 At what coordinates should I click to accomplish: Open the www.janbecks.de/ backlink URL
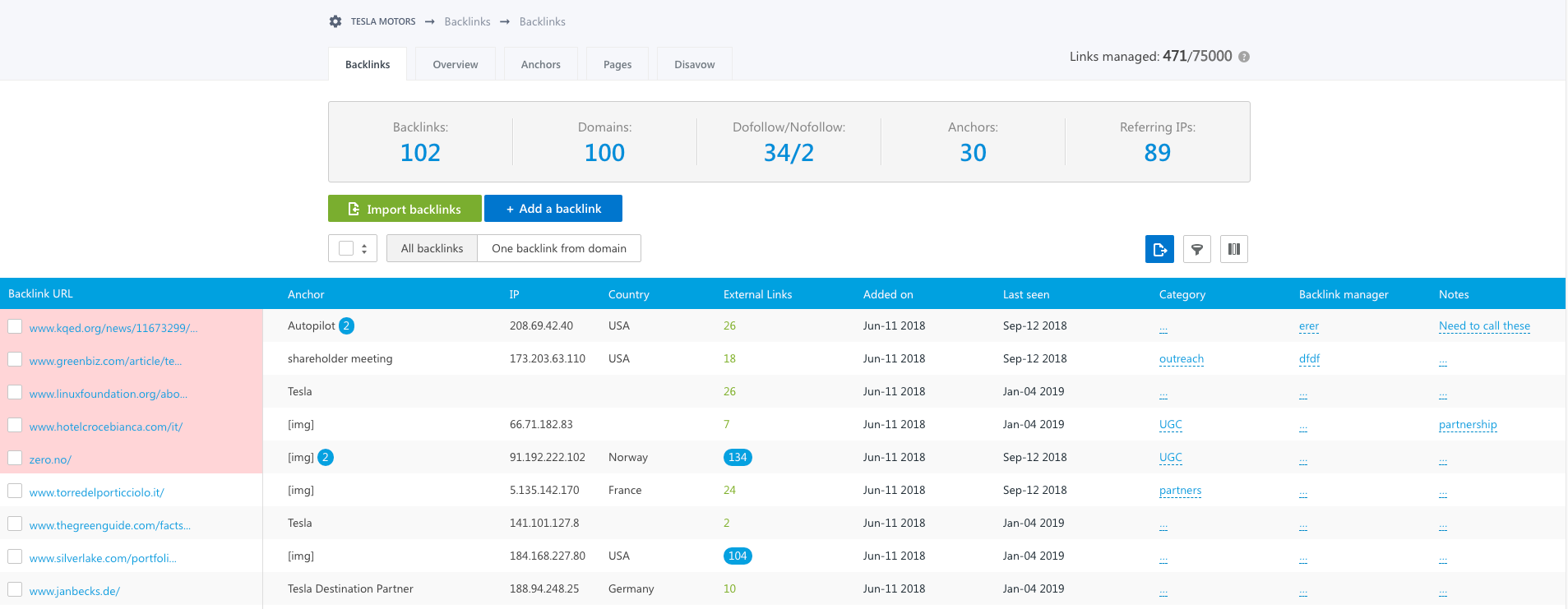75,591
